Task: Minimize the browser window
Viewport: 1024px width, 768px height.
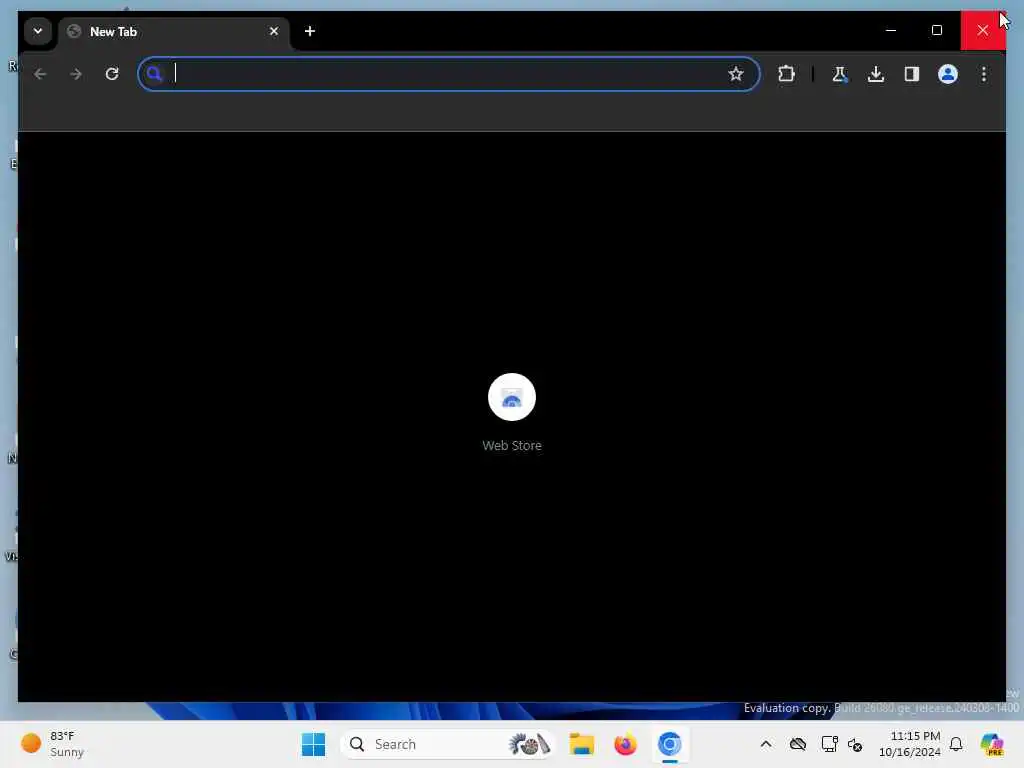Action: tap(891, 30)
